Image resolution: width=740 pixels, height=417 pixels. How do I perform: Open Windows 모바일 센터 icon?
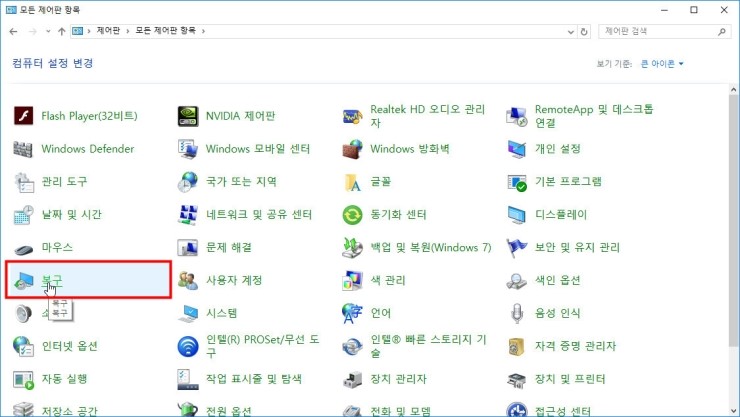(188, 149)
